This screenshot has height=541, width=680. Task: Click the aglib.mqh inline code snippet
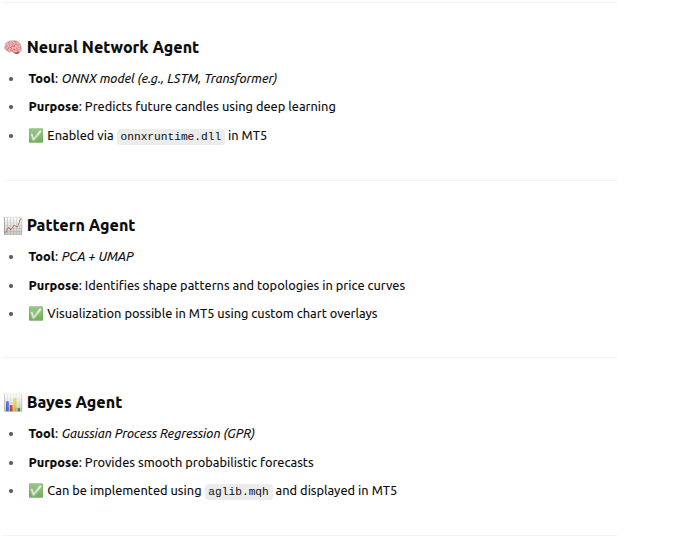click(x=238, y=491)
